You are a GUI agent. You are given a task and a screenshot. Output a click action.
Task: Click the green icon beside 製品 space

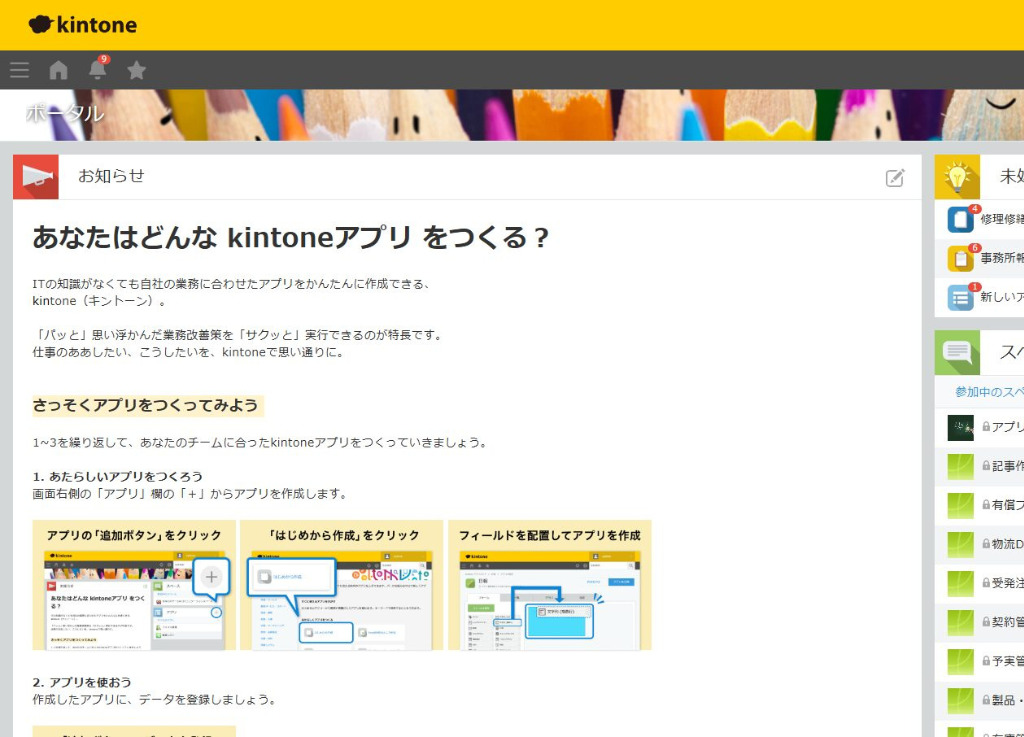pos(961,700)
